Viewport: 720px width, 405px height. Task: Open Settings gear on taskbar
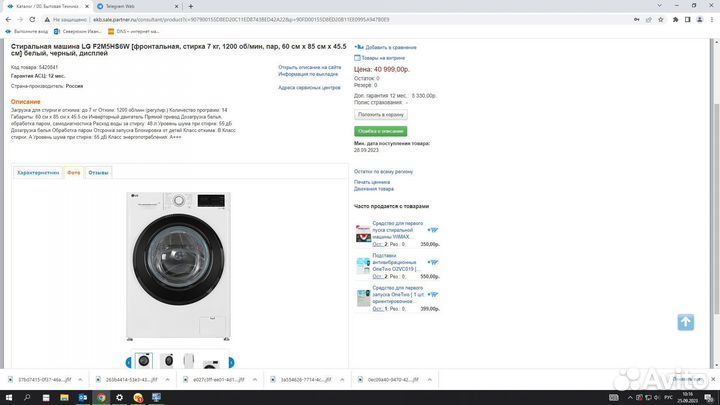click(x=119, y=398)
